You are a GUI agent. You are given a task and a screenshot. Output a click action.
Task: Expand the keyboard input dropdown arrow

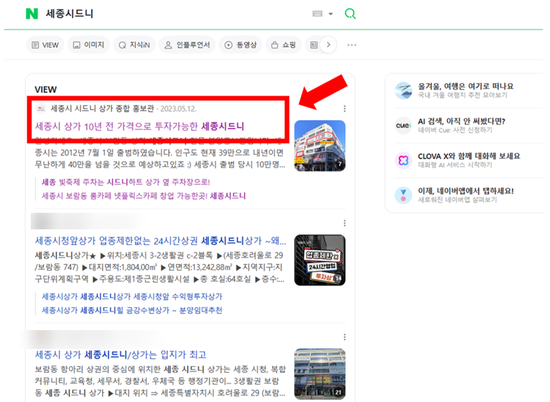(x=330, y=14)
